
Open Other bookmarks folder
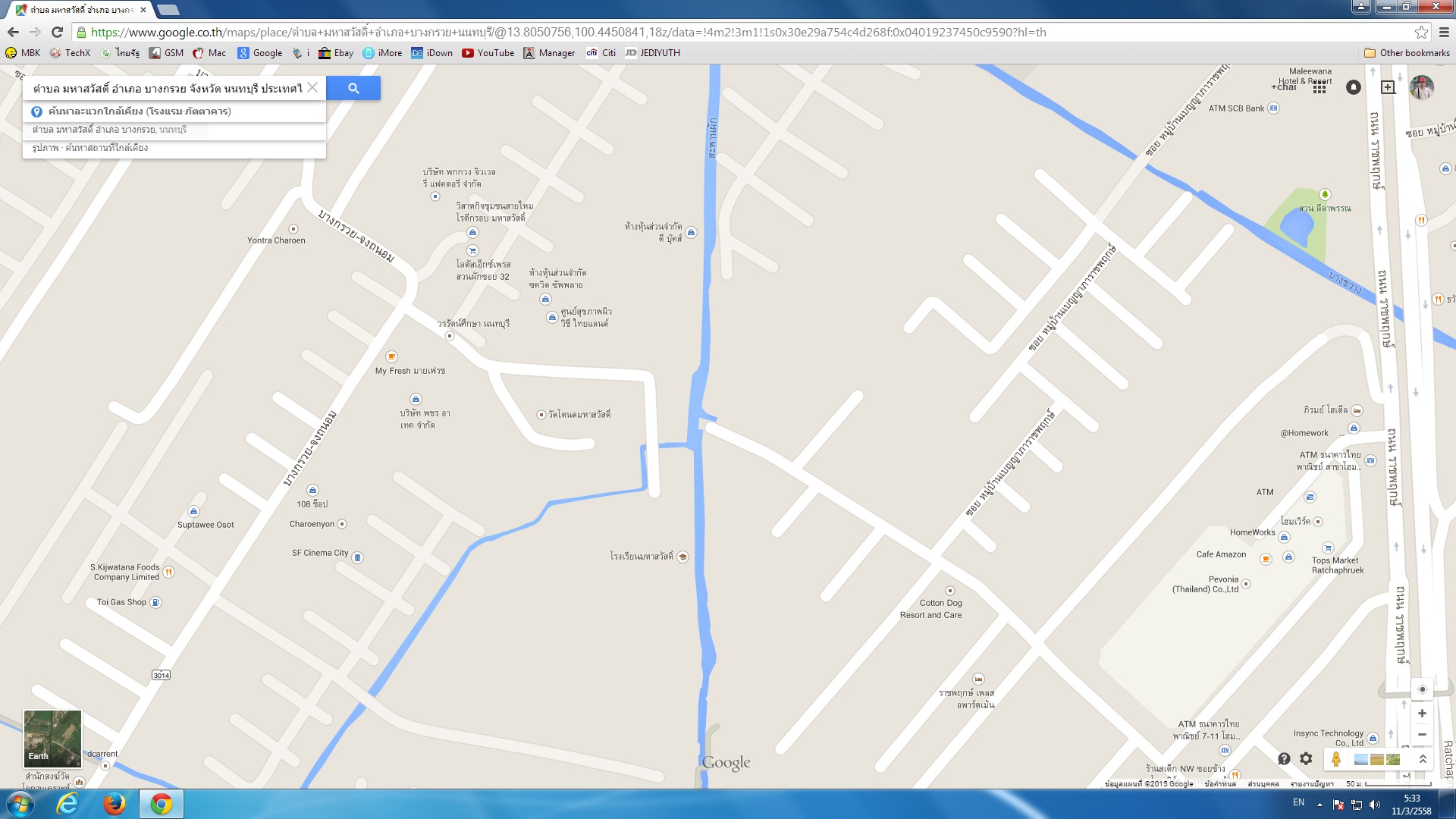point(1407,53)
